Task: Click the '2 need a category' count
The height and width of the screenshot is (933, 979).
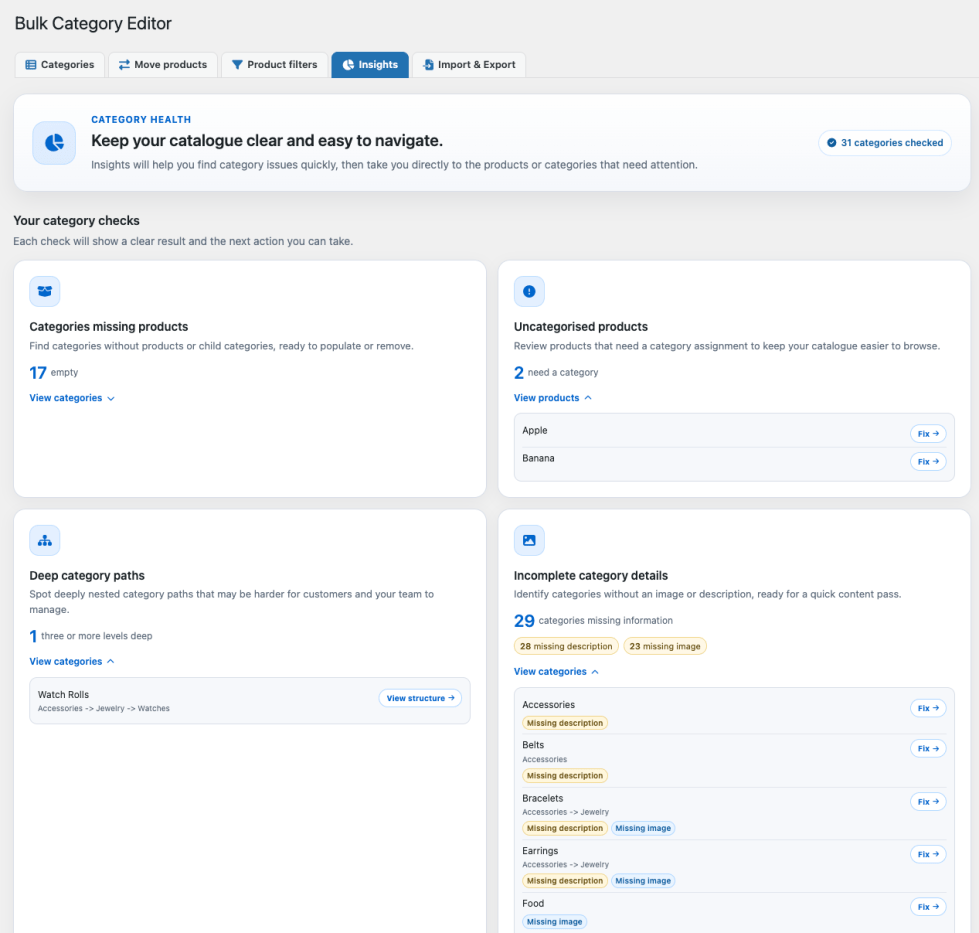Action: point(556,373)
